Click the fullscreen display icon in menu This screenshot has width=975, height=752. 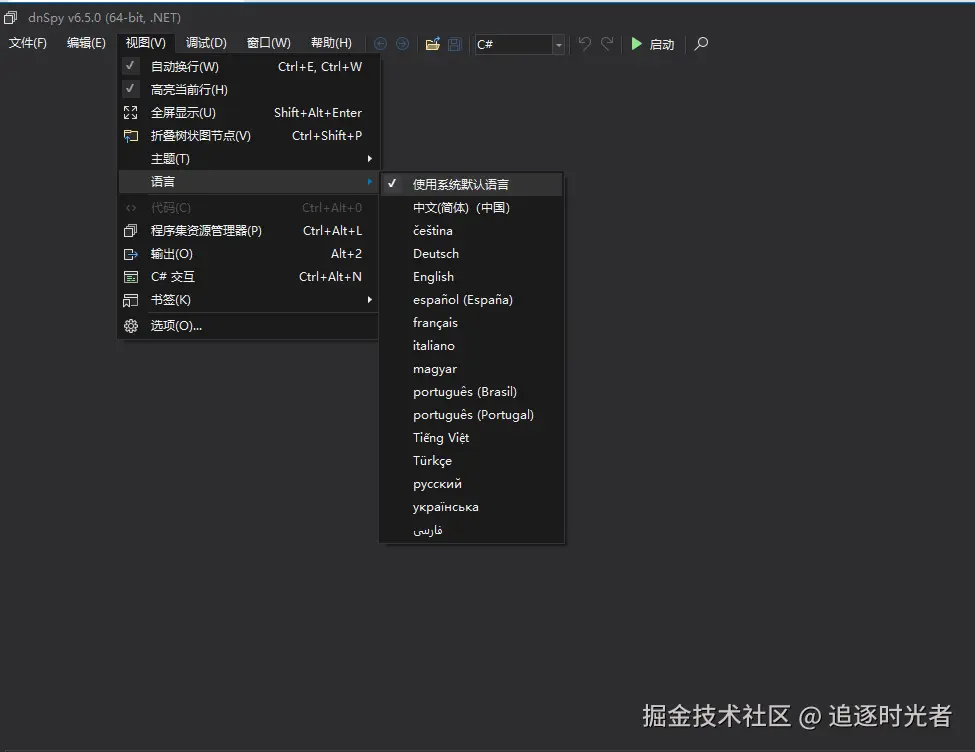point(131,113)
